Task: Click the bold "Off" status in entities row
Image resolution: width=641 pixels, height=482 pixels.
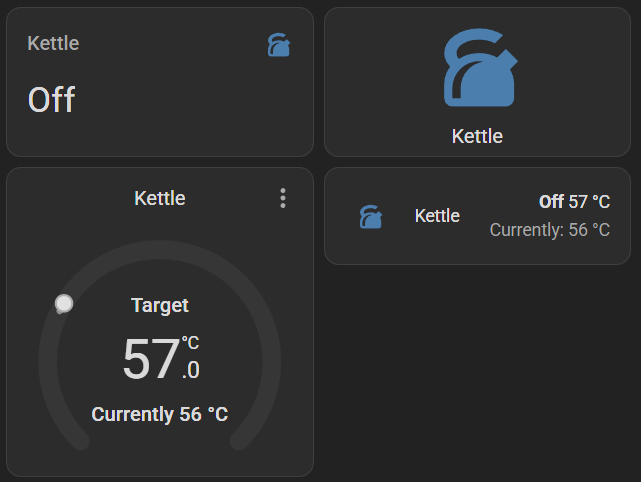Action: click(551, 202)
